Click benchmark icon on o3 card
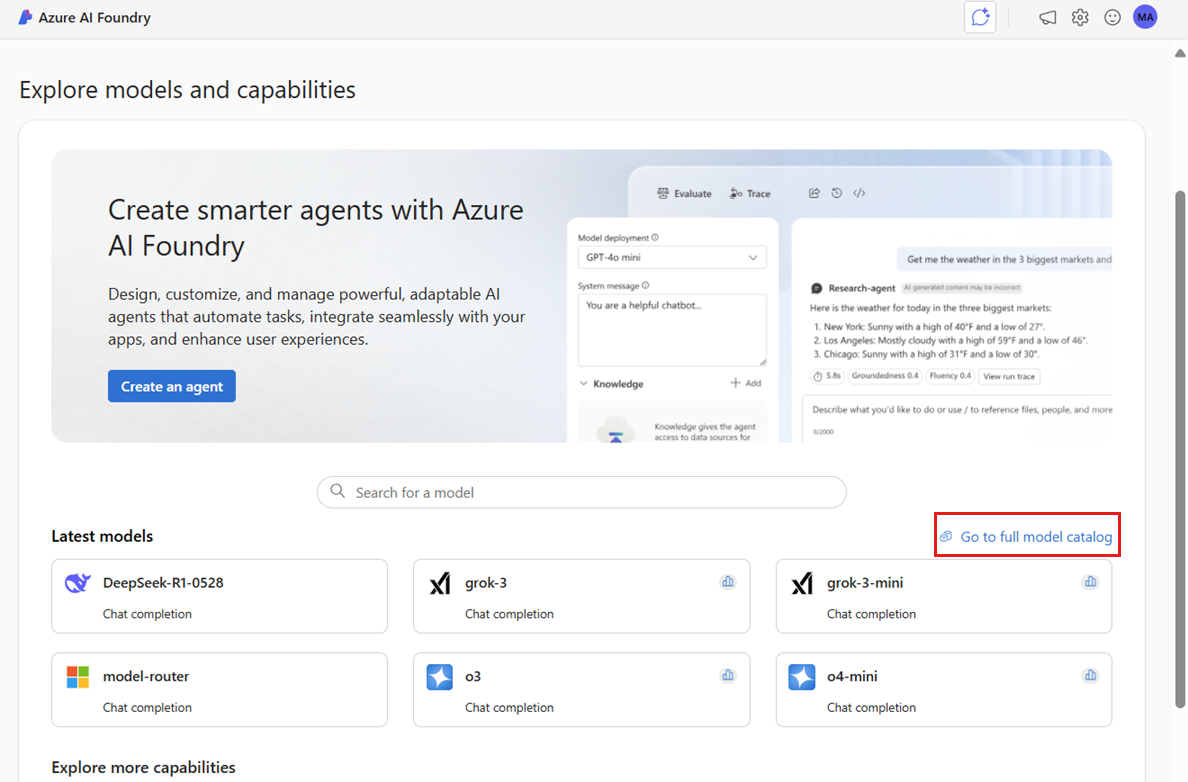 pos(728,676)
